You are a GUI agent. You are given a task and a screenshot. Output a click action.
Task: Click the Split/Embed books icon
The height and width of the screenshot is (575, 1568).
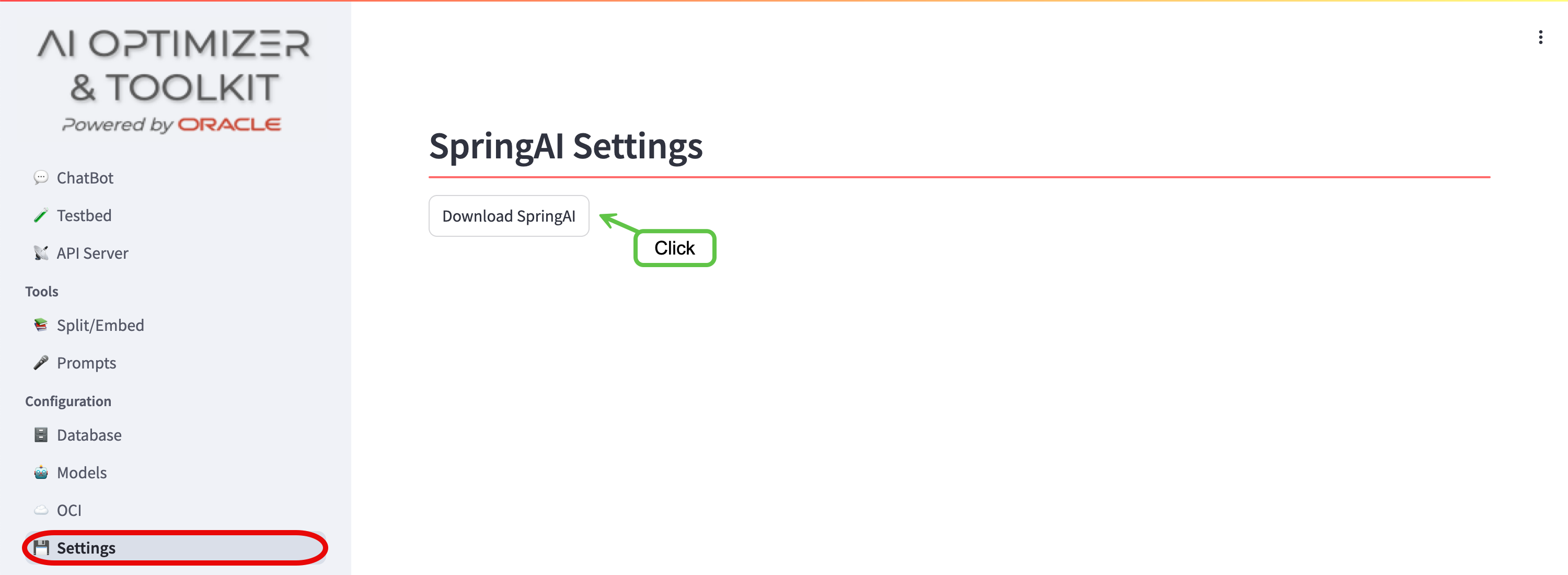point(41,325)
